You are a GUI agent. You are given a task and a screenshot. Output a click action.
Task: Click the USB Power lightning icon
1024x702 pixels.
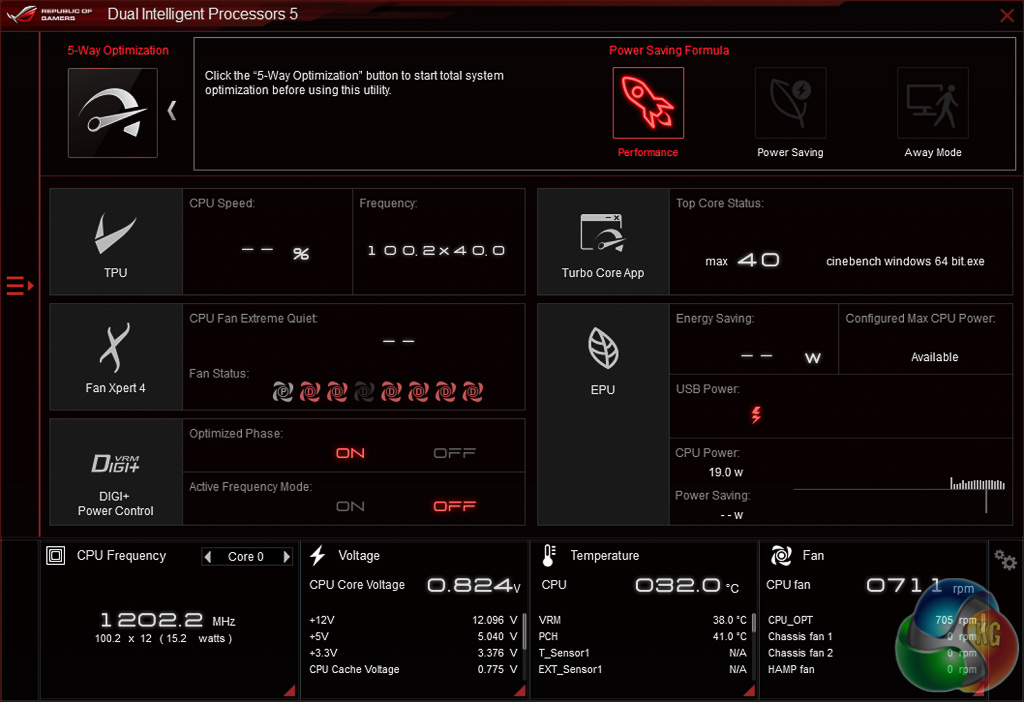[756, 414]
